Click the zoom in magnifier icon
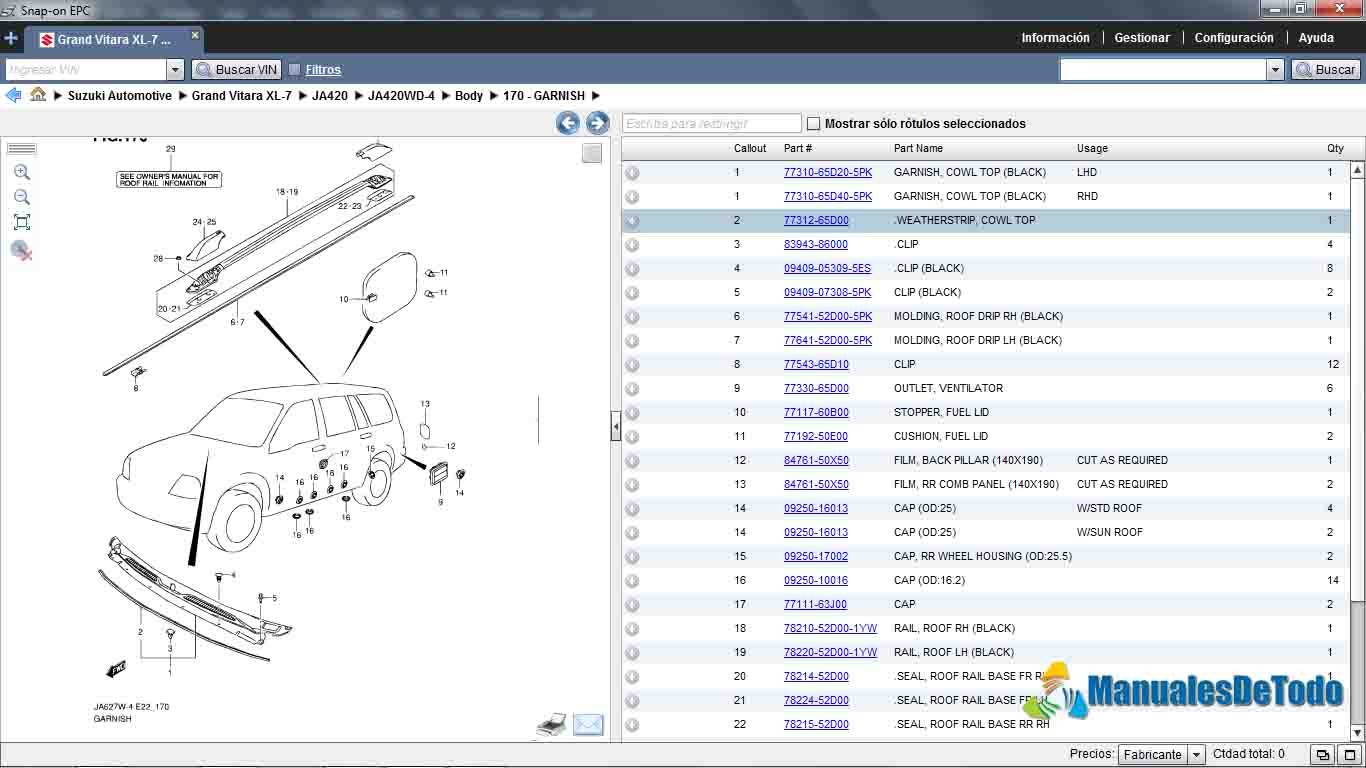 pyautogui.click(x=22, y=172)
